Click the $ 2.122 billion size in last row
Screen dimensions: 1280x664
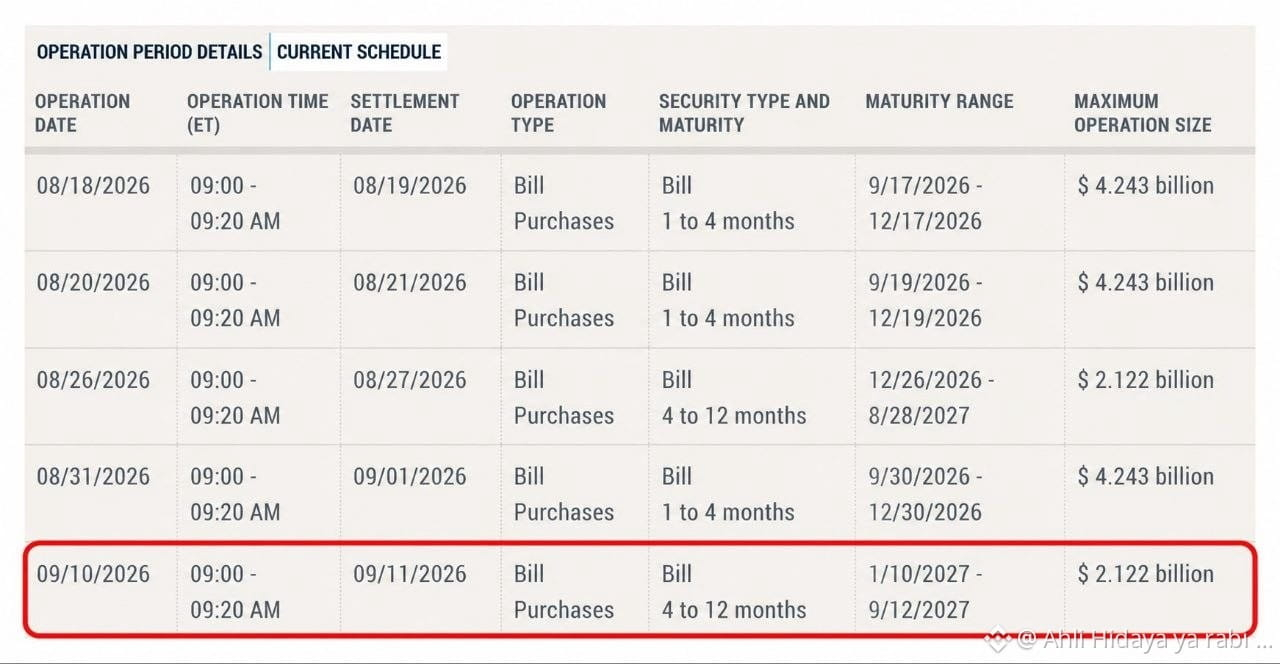pos(1146,574)
